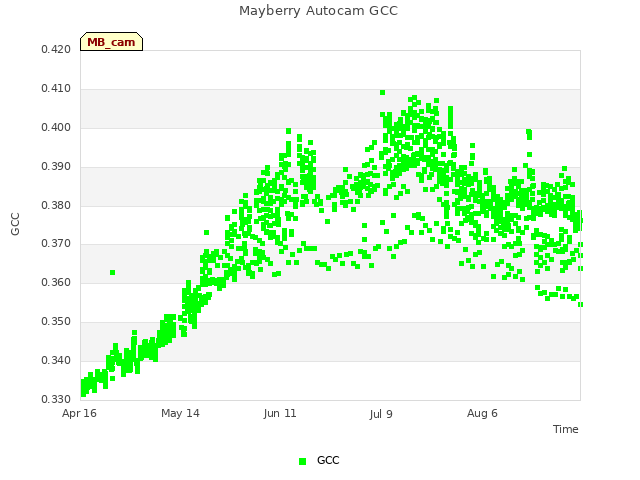
Task: Click the GCC legend label
Action: (x=328, y=460)
